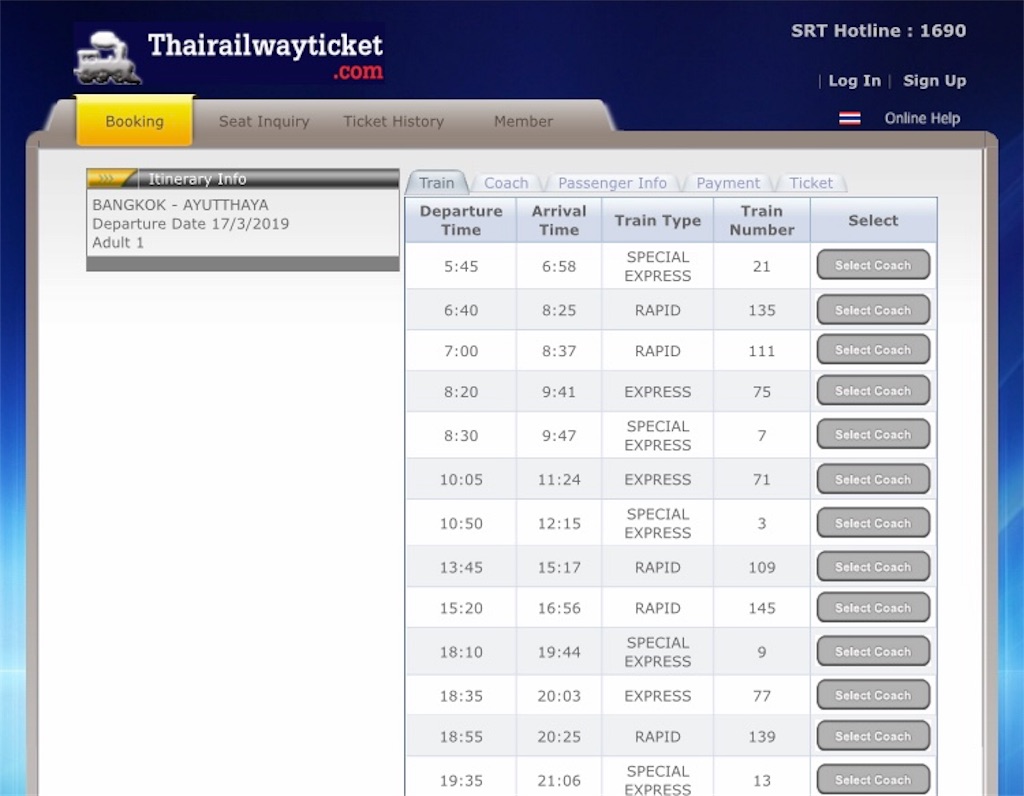This screenshot has height=796, width=1024.
Task: Open the Payment step tab
Action: (x=728, y=183)
